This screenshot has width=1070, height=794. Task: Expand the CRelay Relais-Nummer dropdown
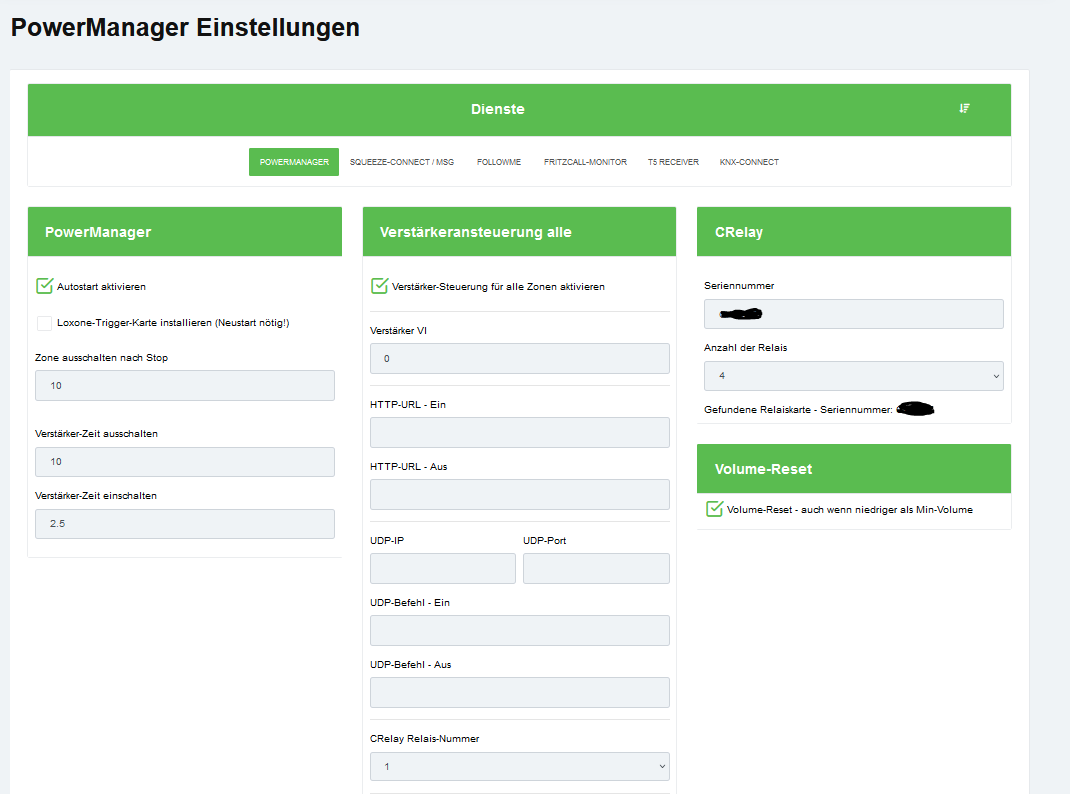click(519, 767)
